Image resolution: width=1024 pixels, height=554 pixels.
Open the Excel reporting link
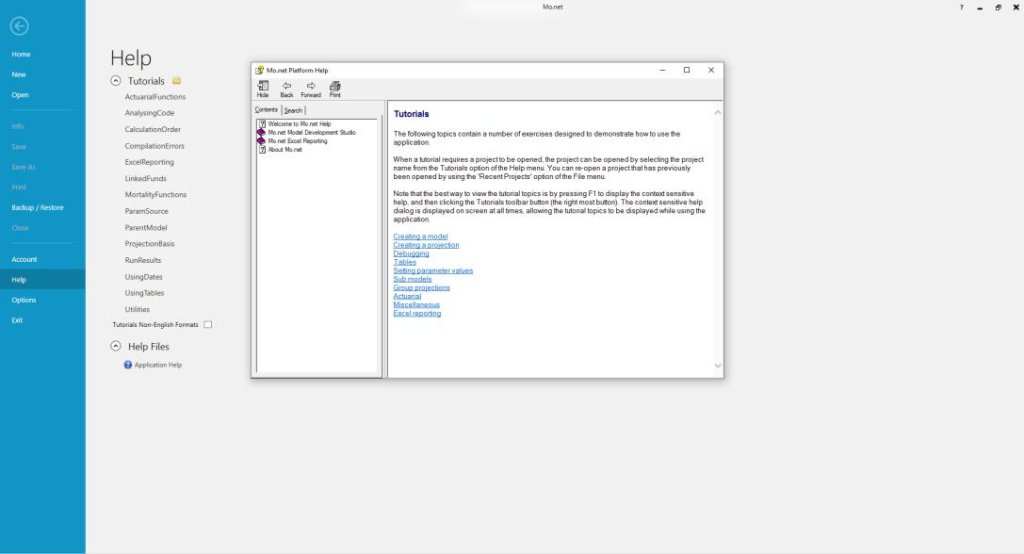click(417, 314)
